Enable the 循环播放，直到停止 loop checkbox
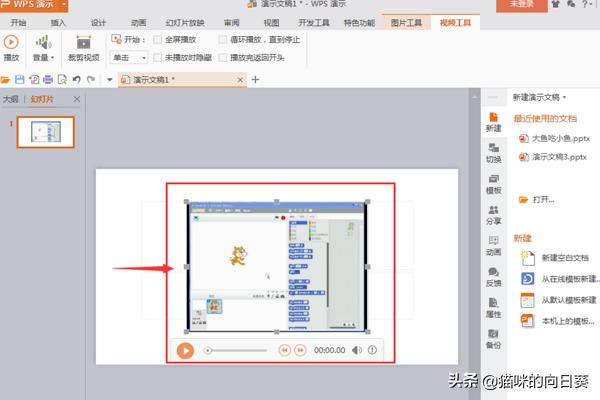The image size is (600, 400). click(x=222, y=39)
